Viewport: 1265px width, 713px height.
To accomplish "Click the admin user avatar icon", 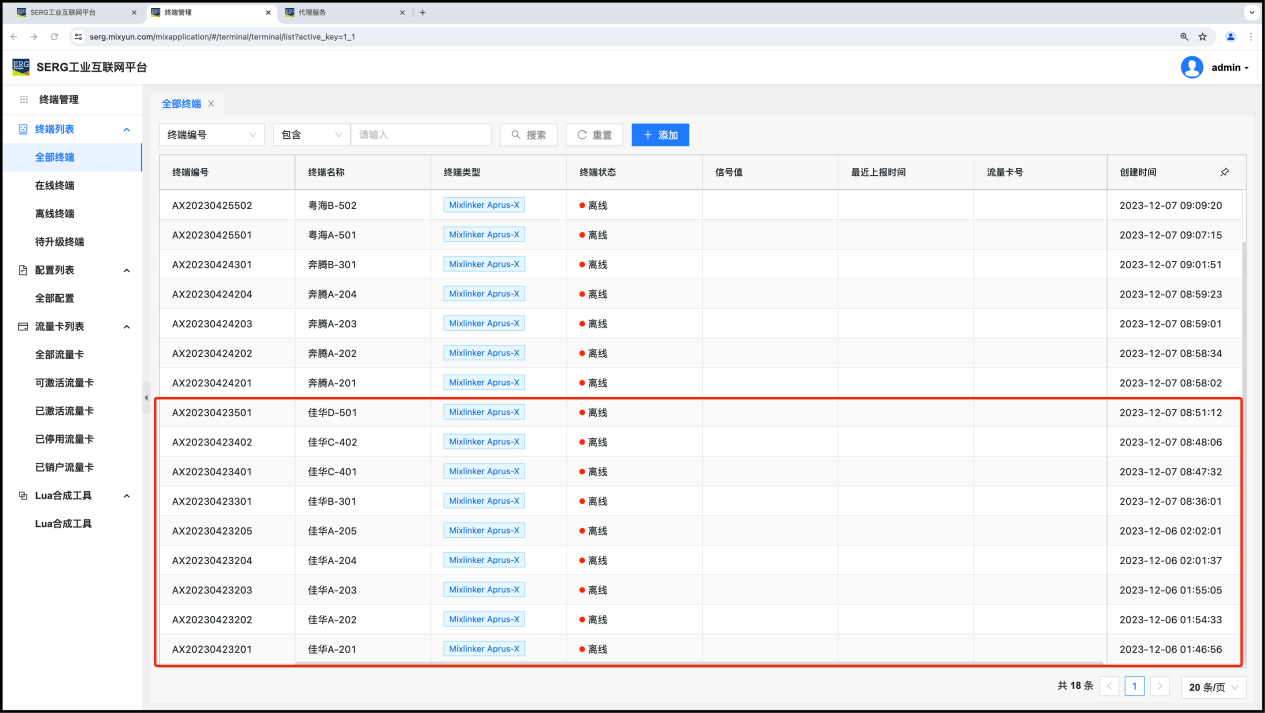I will click(x=1191, y=67).
